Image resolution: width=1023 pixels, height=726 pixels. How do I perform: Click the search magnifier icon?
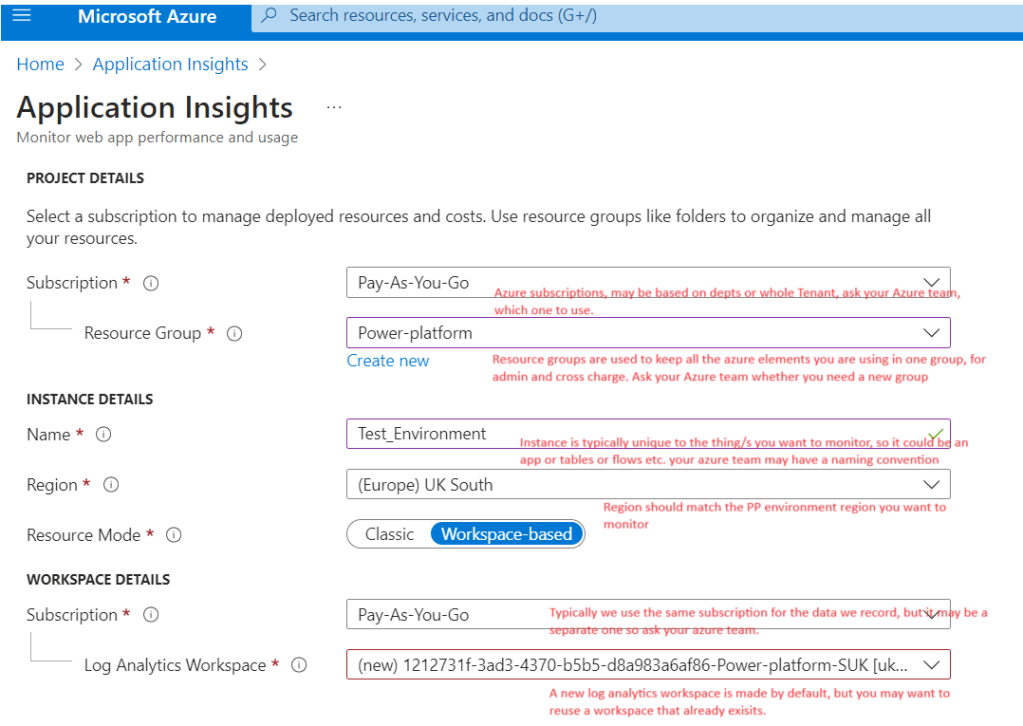pos(268,16)
